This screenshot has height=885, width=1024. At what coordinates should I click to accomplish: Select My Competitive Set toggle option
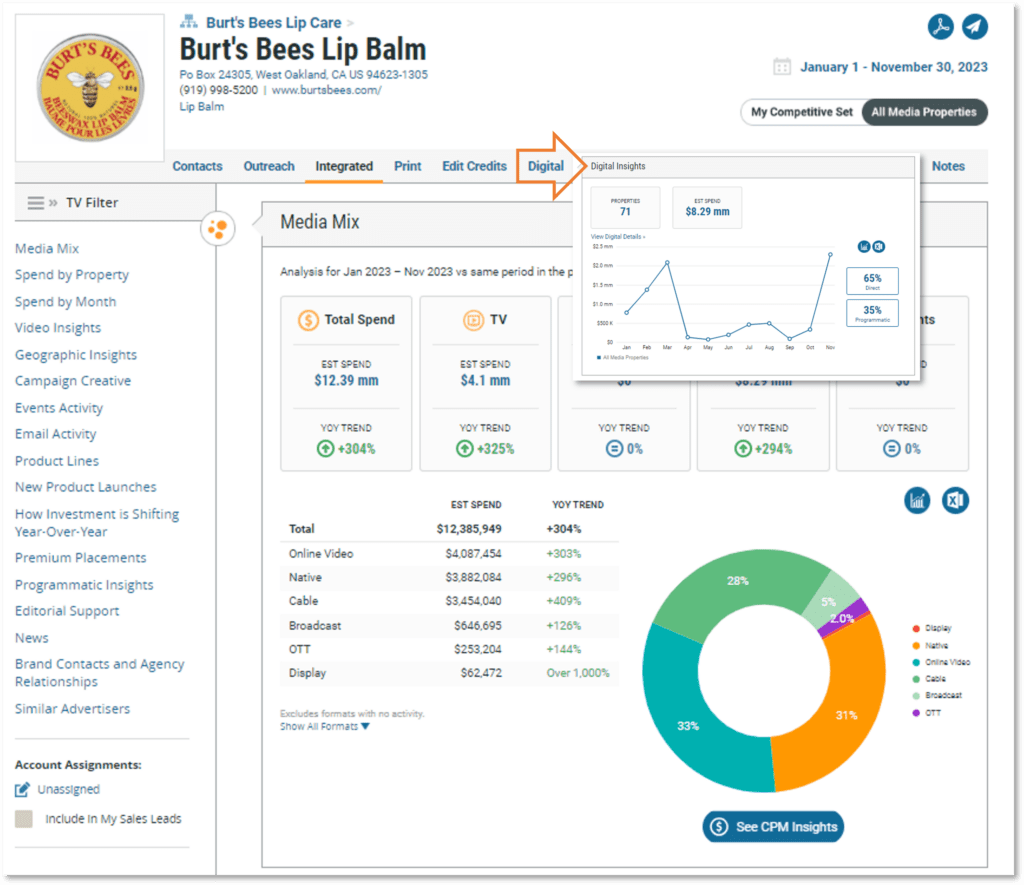click(x=801, y=112)
